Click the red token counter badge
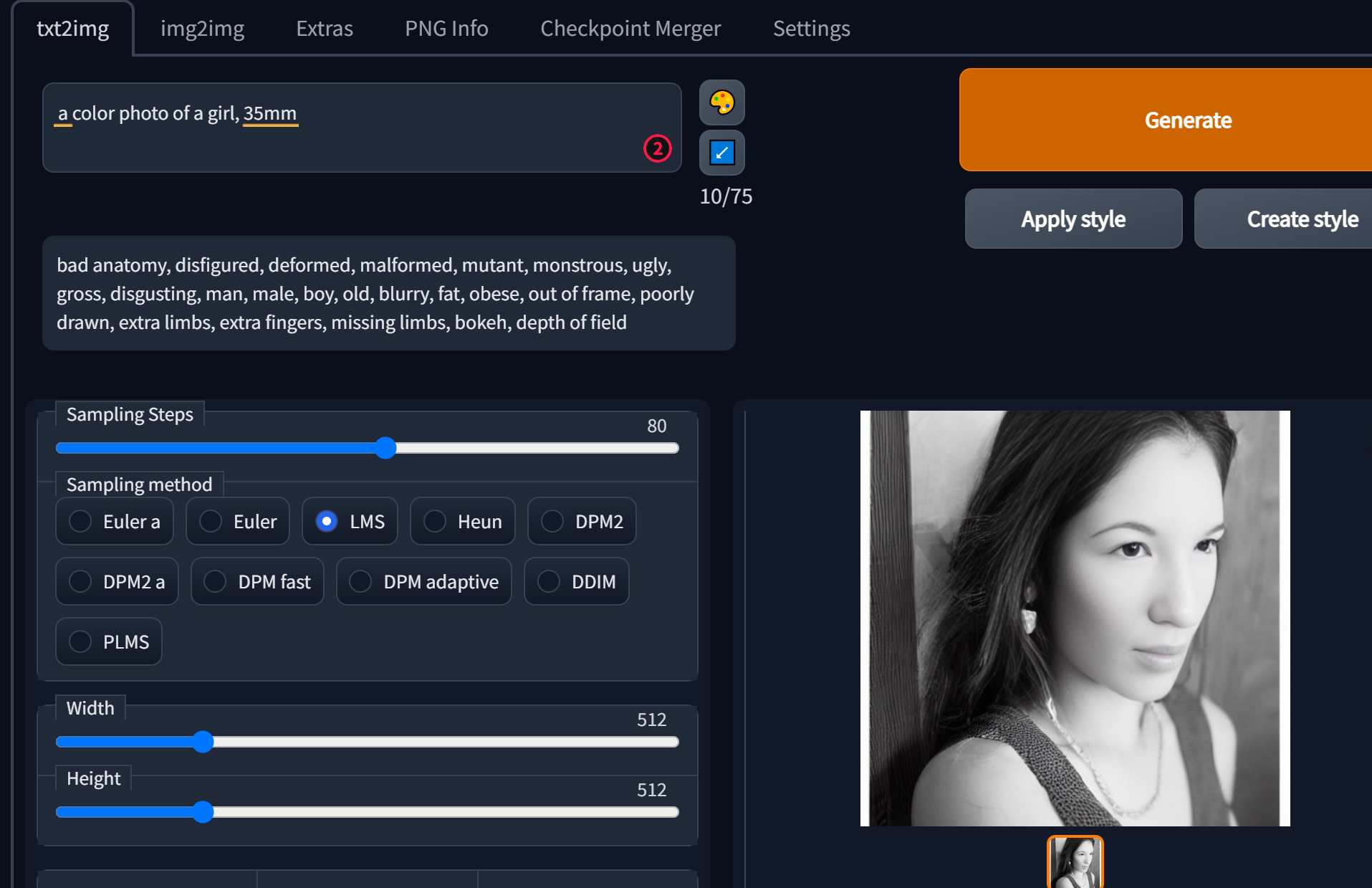1372x888 pixels. click(x=657, y=148)
